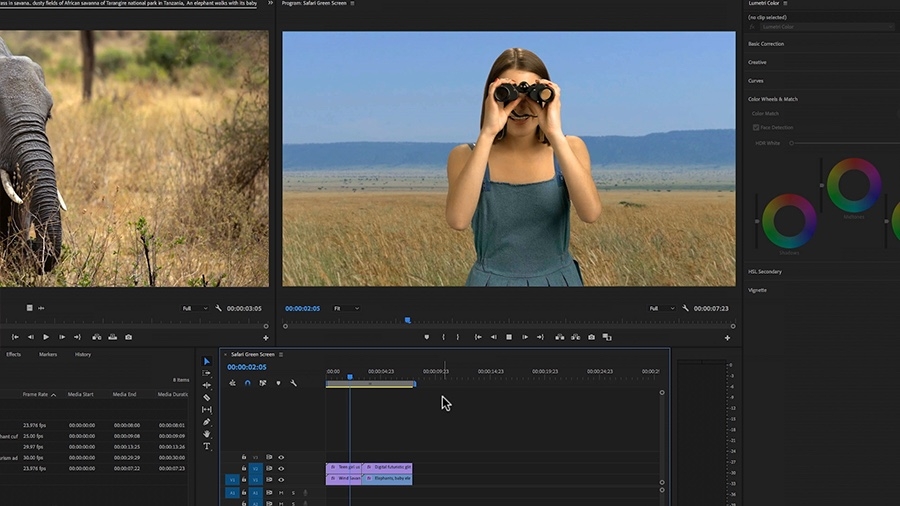
Task: Add a marker in the timeline header
Action: coord(278,383)
